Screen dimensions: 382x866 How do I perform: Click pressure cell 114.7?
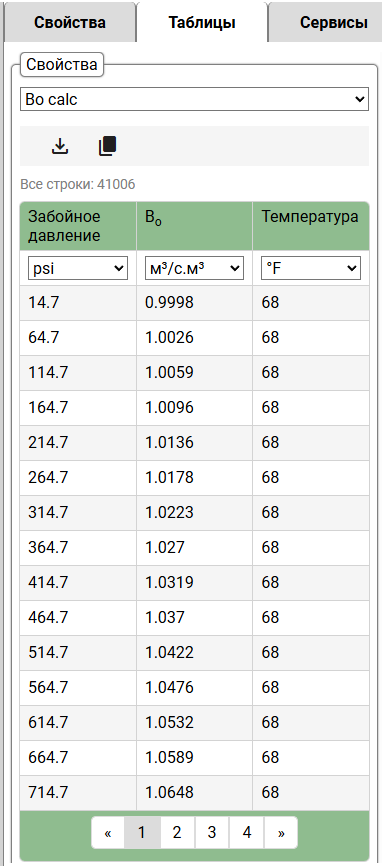78,373
